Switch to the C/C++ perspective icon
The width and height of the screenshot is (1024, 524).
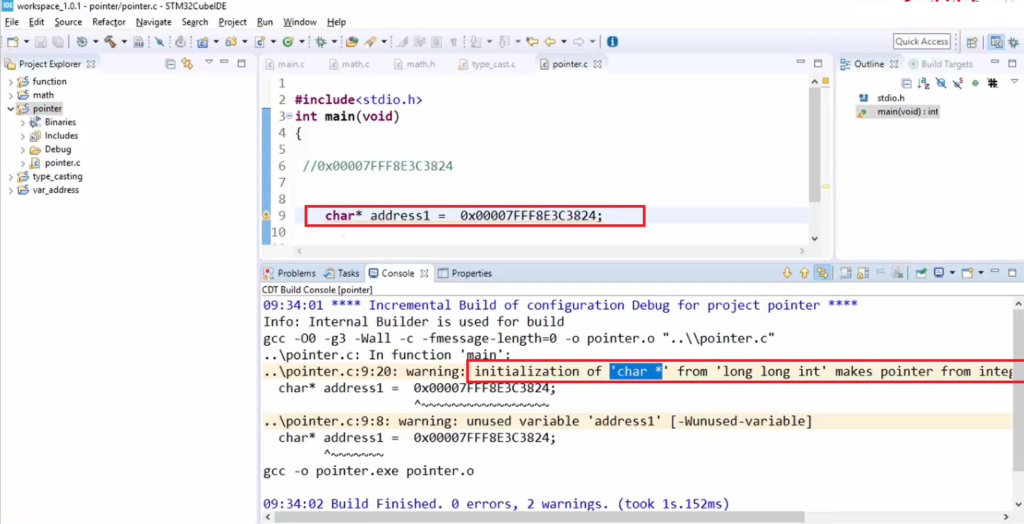[996, 42]
